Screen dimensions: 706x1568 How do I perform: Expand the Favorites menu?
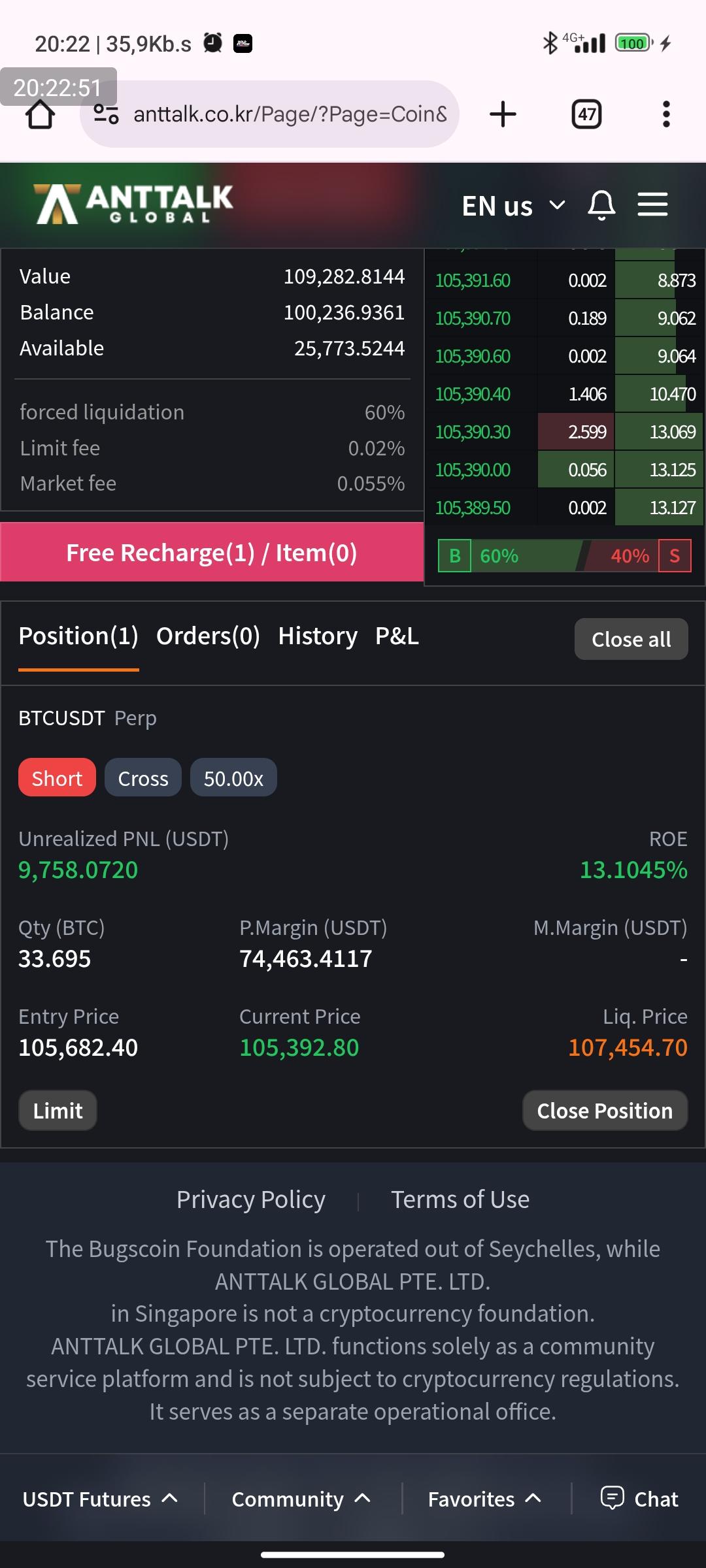(x=484, y=1499)
